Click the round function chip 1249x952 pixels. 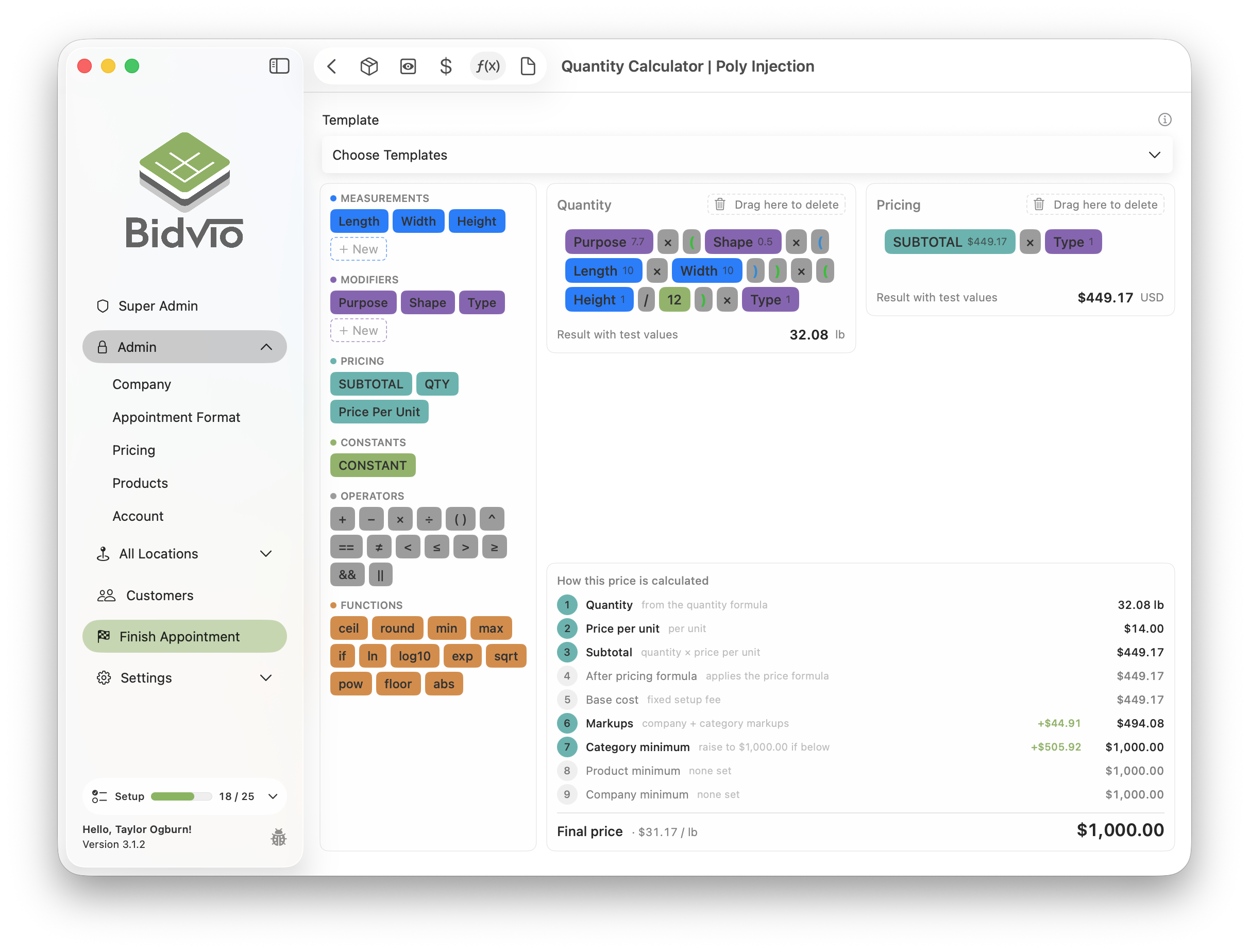[397, 628]
